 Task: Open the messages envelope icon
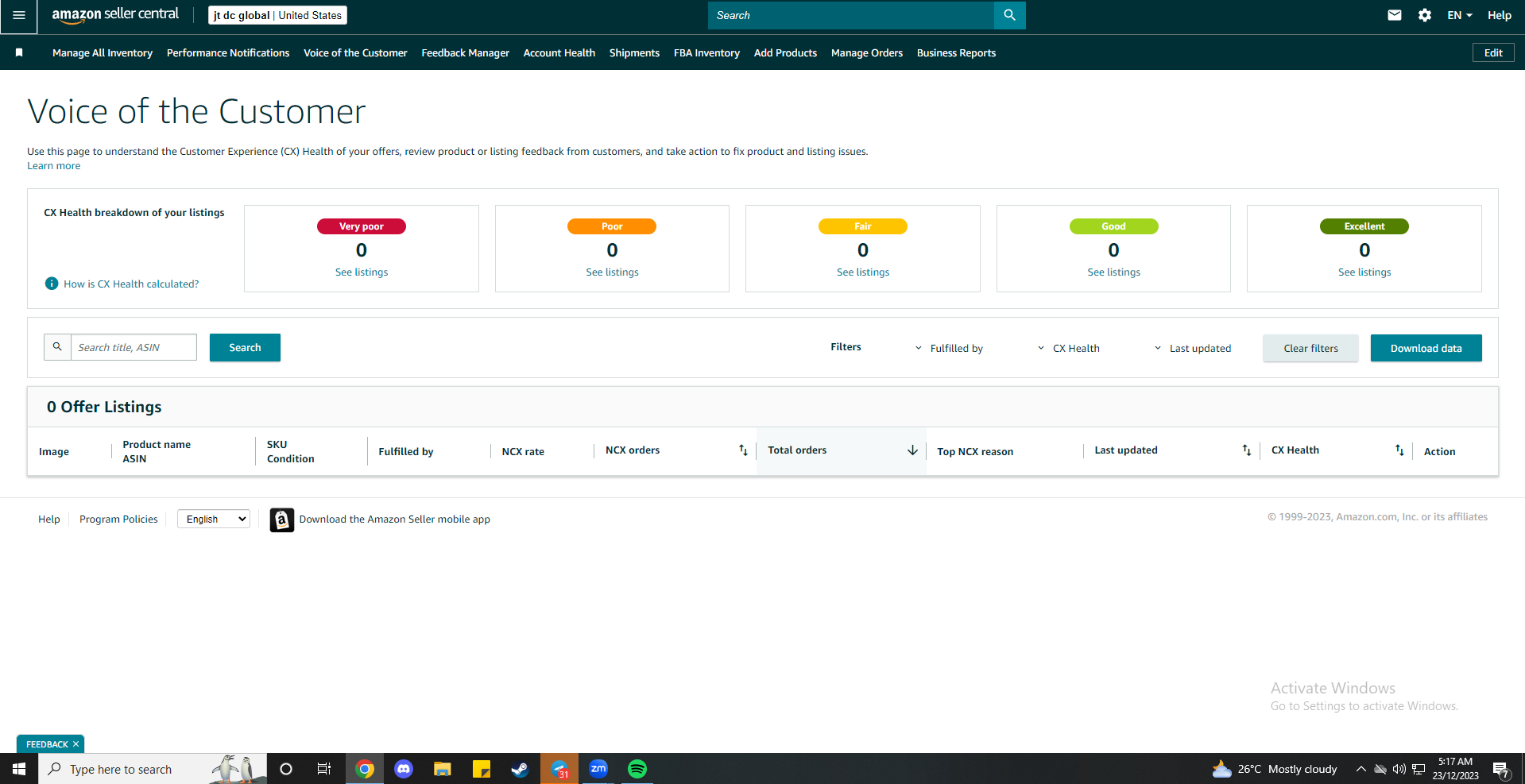1394,15
